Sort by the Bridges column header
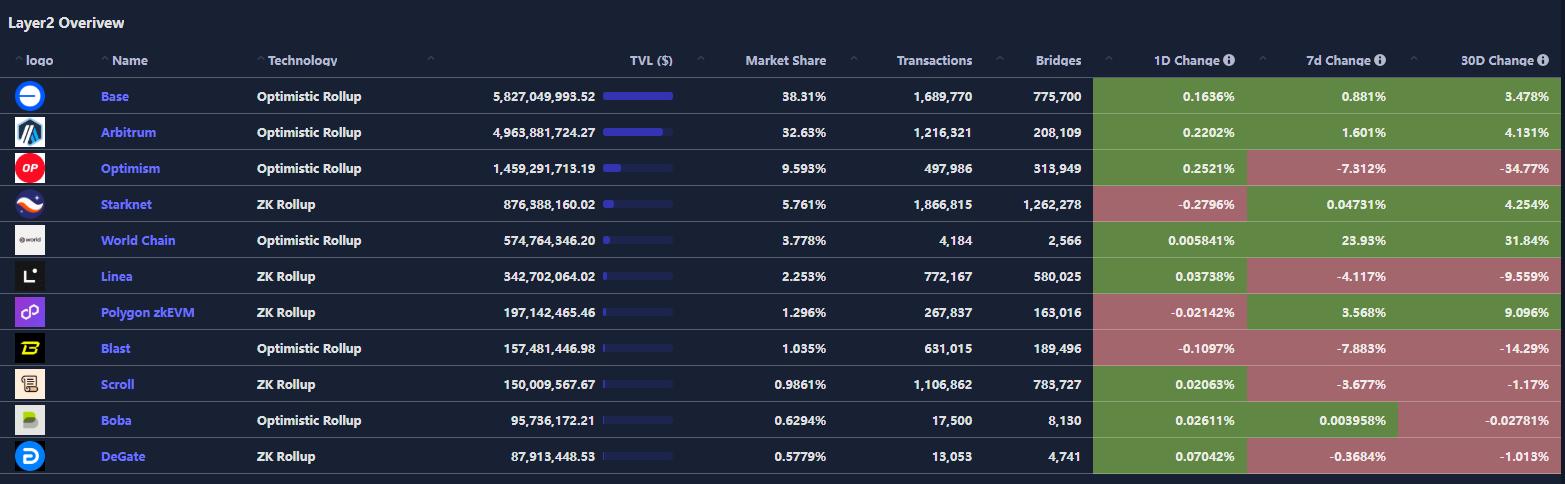Viewport: 1565px width, 484px height. pyautogui.click(x=1058, y=61)
